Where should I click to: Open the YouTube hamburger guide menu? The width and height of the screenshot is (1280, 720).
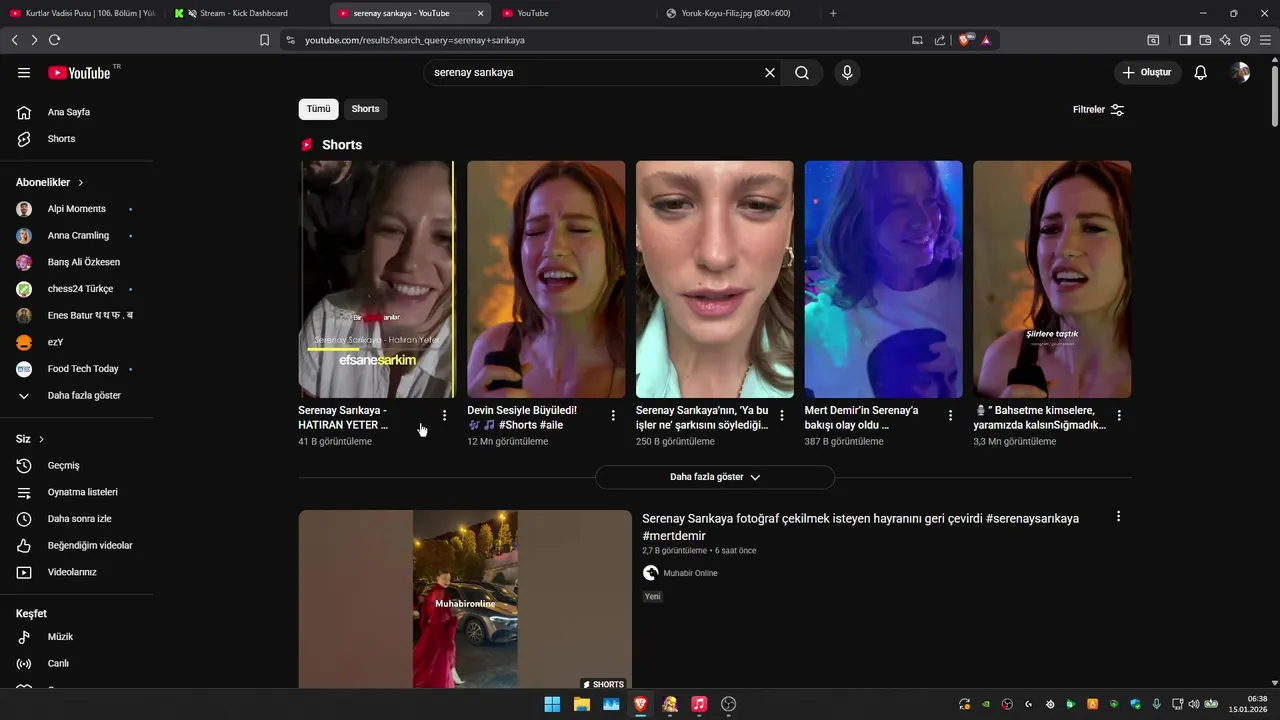point(24,73)
